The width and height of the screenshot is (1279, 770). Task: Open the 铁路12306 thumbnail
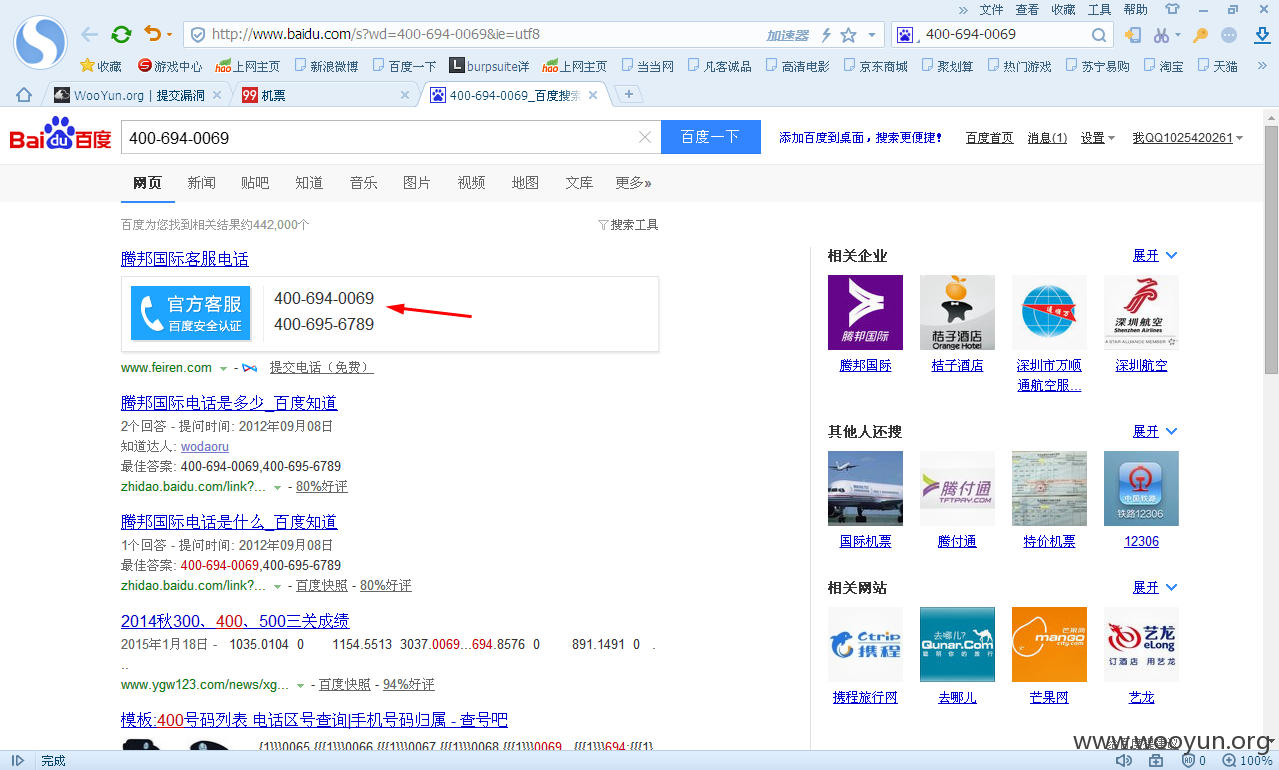coord(1141,488)
